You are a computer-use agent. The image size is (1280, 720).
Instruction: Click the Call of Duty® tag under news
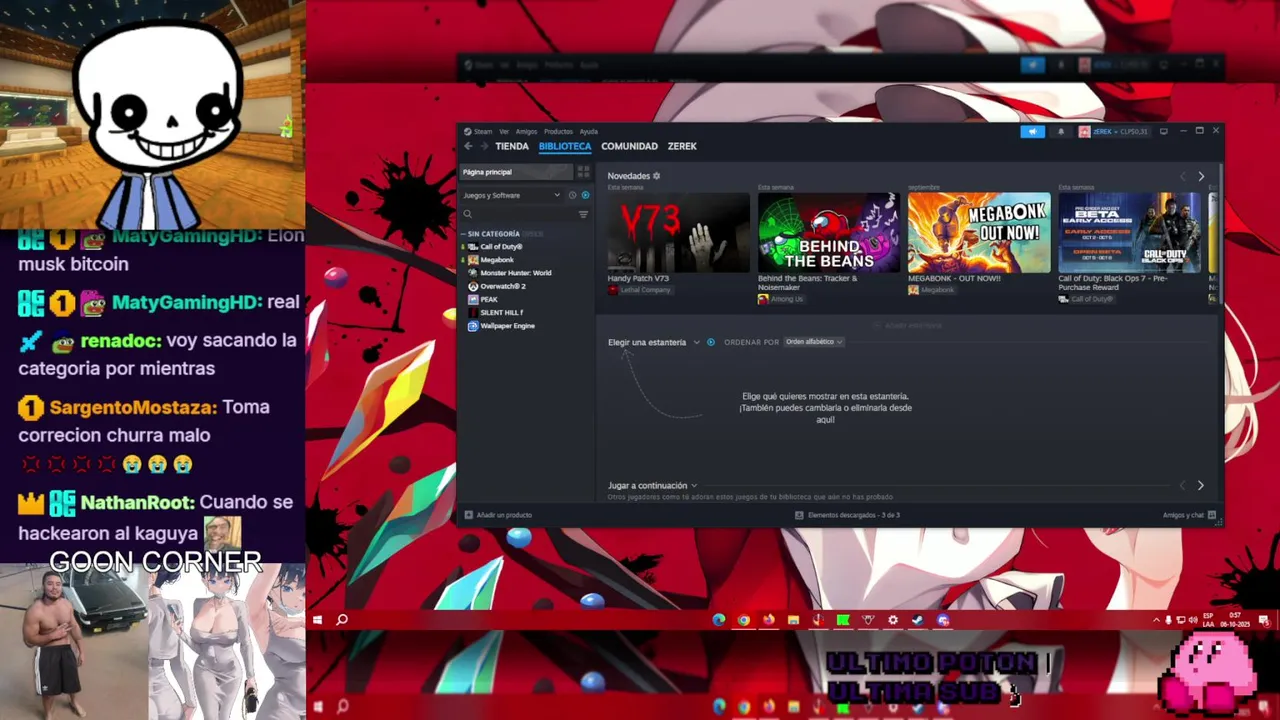click(1086, 299)
